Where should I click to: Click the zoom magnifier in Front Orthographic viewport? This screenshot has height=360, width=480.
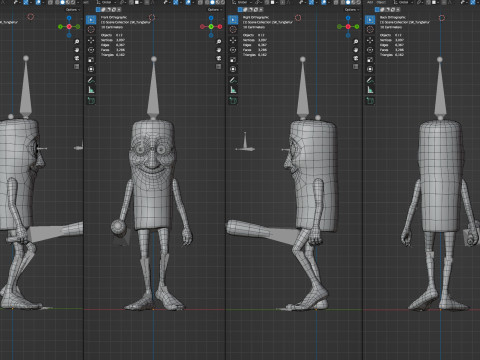tap(219, 41)
